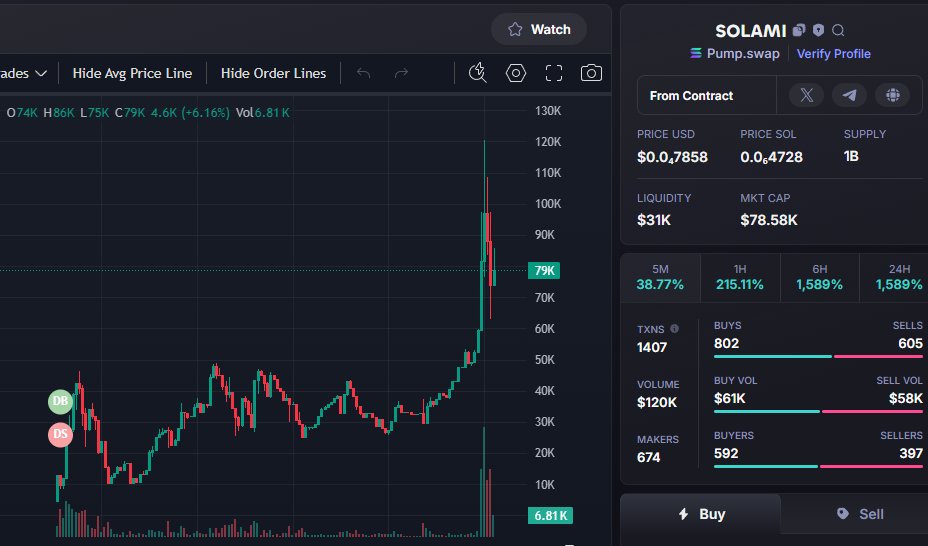
Task: Switch to the Buy tab
Action: pyautogui.click(x=701, y=514)
